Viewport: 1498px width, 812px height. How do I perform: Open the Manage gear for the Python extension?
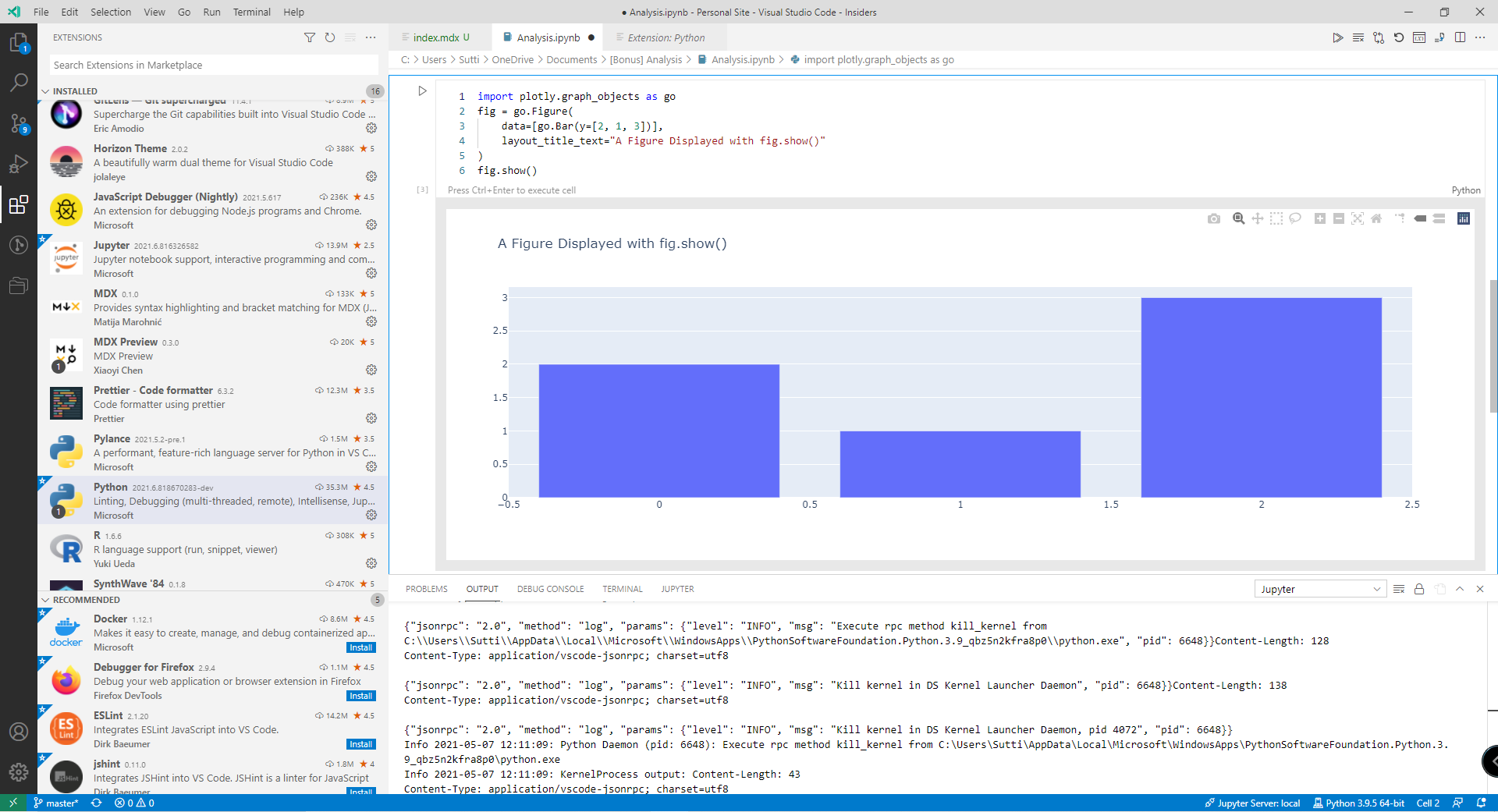tap(371, 515)
